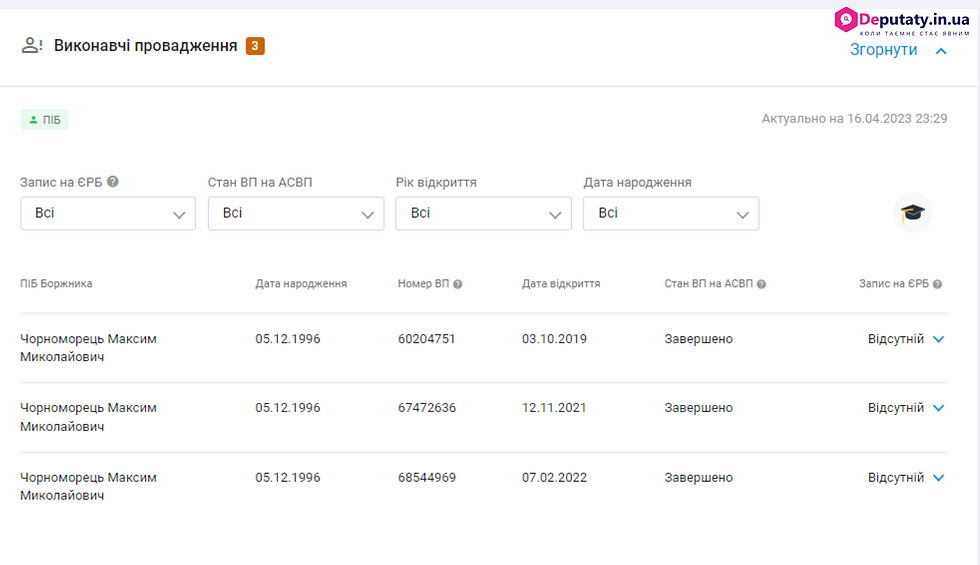
Task: Click Завершено status in the 68544969 row
Action: point(698,478)
